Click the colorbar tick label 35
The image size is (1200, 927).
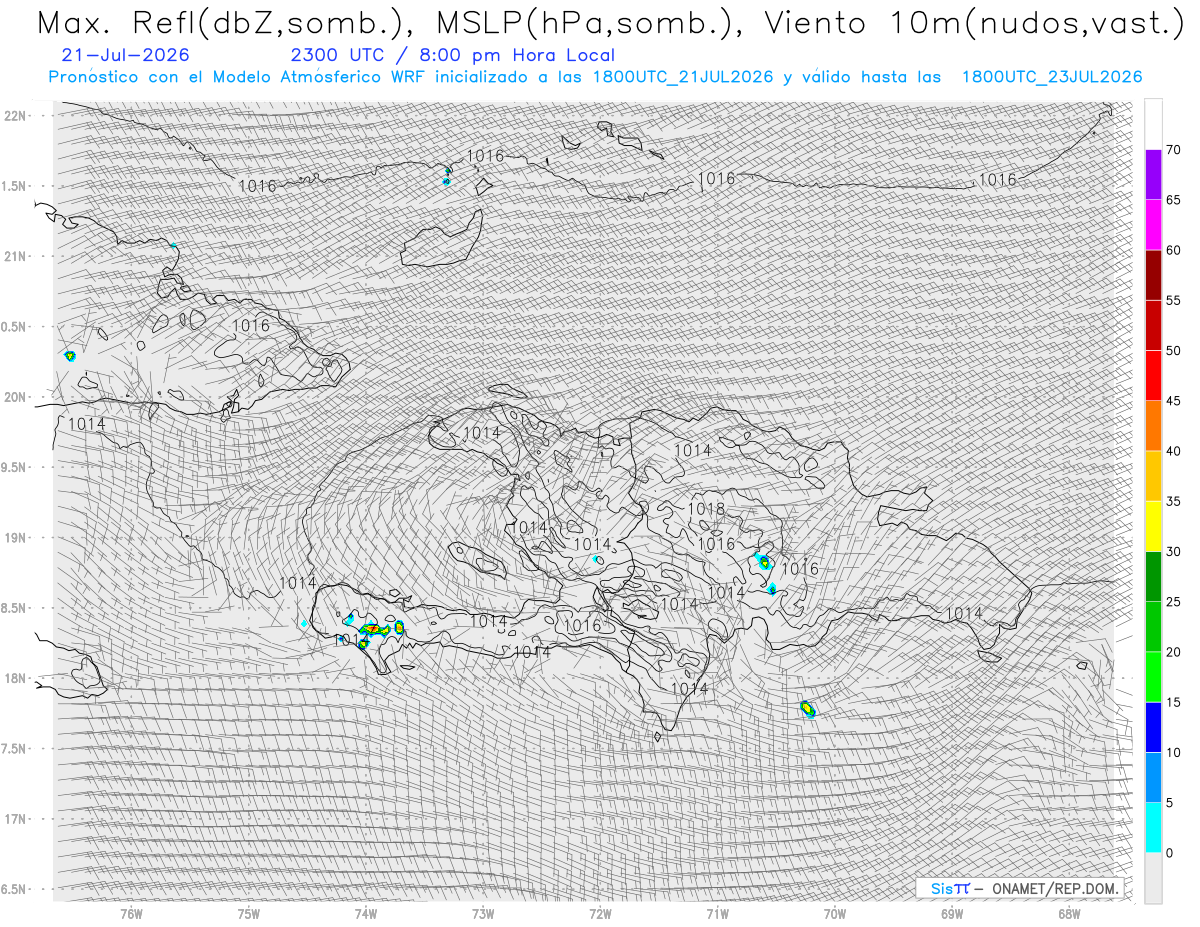[x=1173, y=501]
